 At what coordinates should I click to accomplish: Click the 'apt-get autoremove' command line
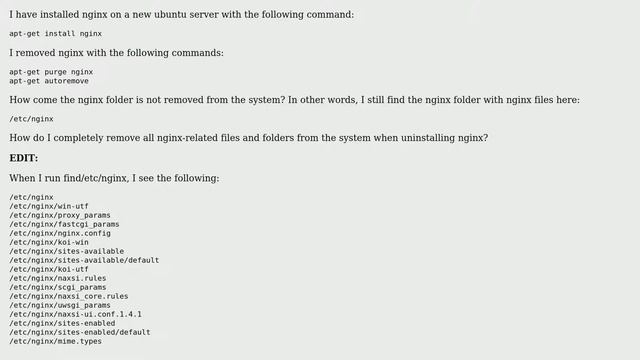click(x=49, y=81)
